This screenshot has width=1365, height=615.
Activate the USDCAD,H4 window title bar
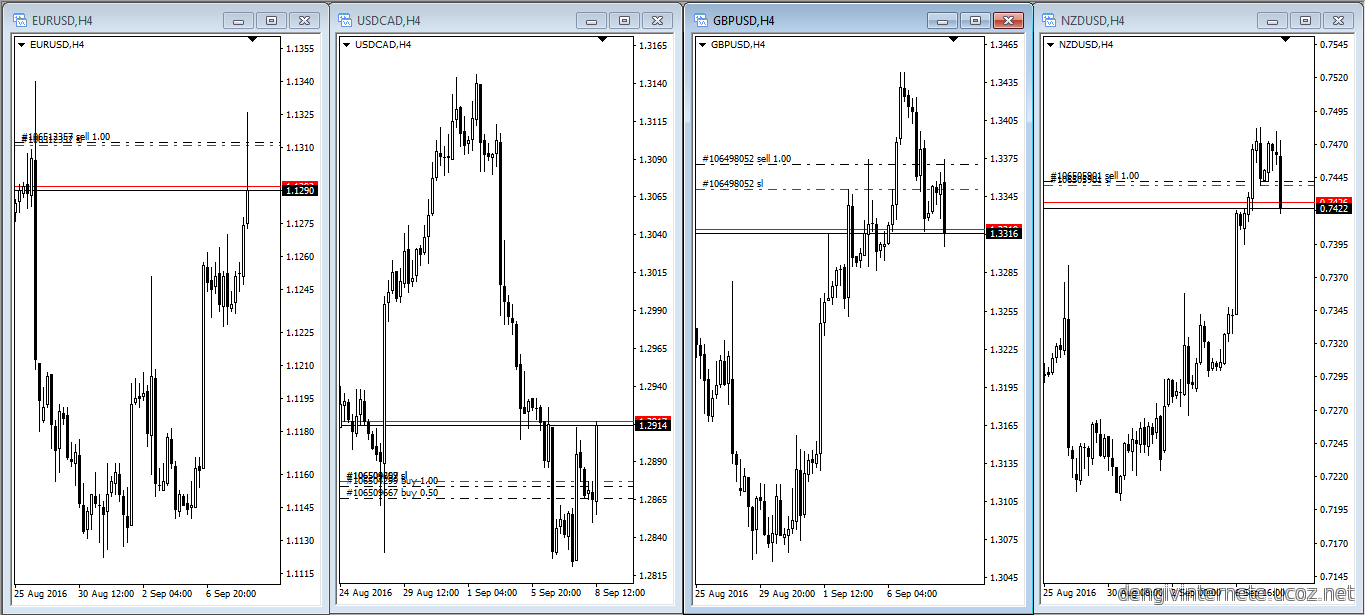pos(480,20)
